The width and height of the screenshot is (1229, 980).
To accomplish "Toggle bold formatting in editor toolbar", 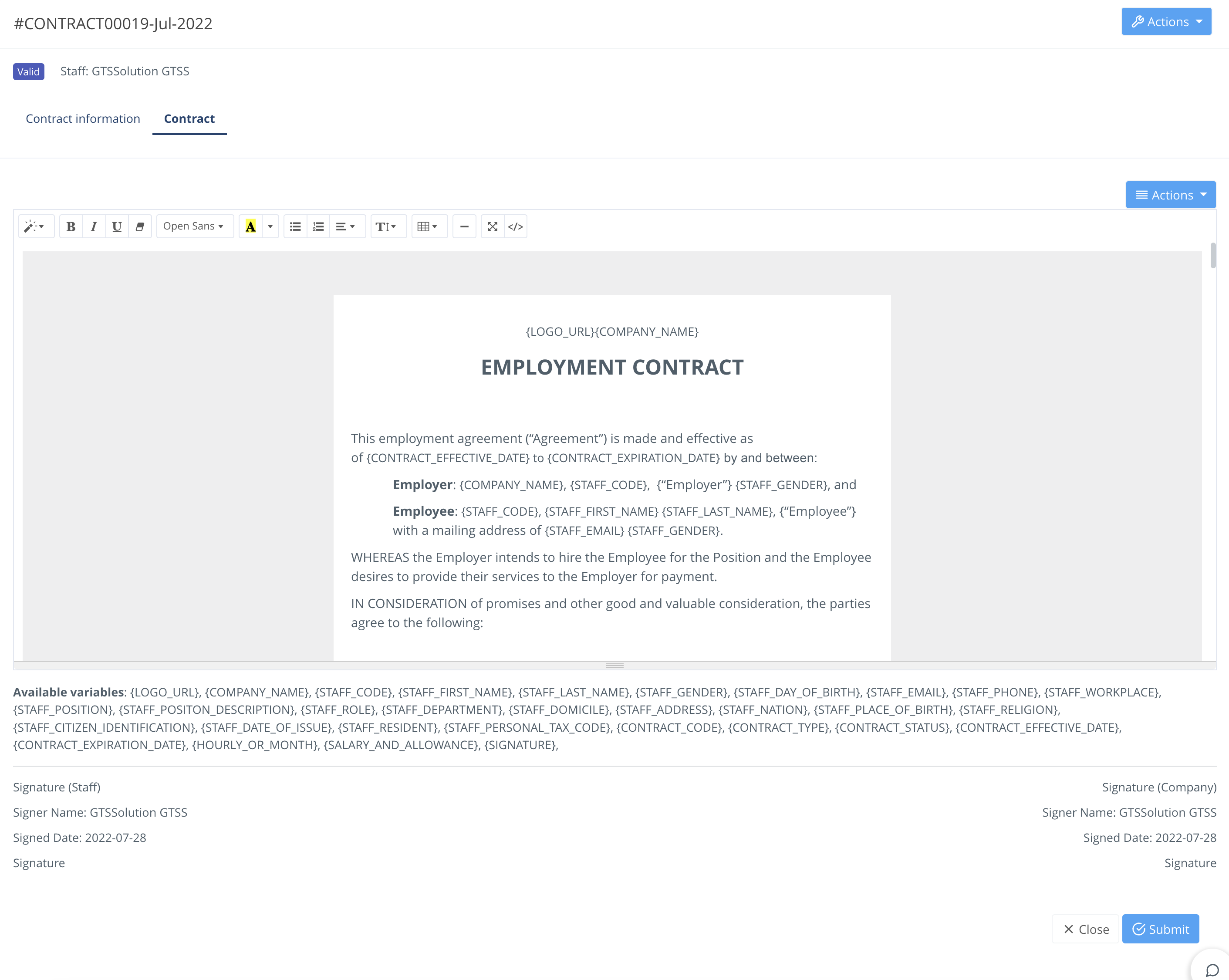I will point(71,226).
